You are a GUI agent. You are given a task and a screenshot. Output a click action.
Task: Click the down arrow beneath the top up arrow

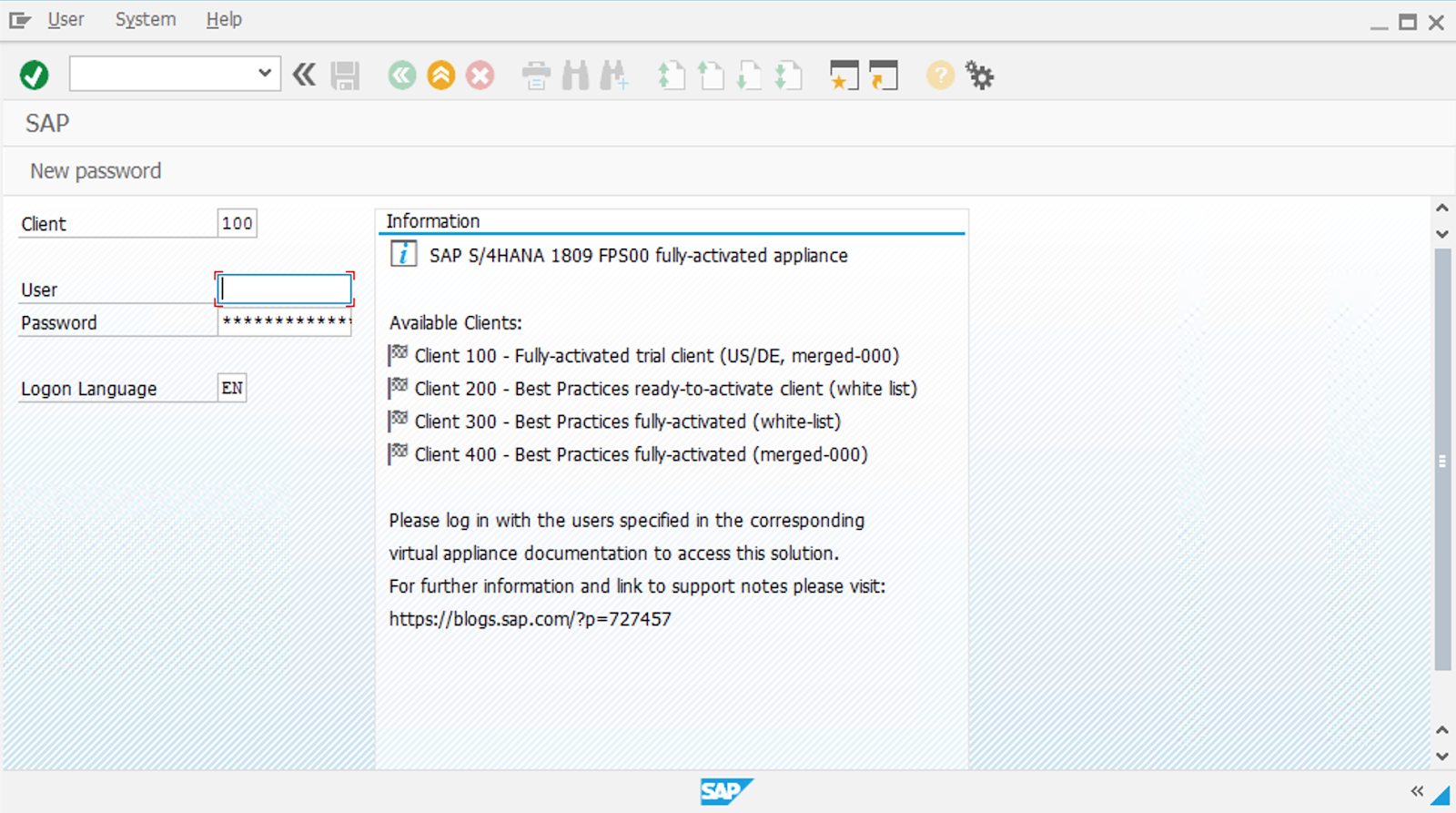(x=1442, y=234)
